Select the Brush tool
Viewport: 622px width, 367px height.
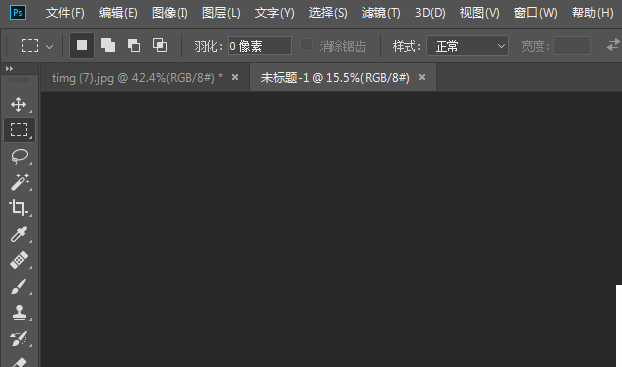[x=19, y=286]
